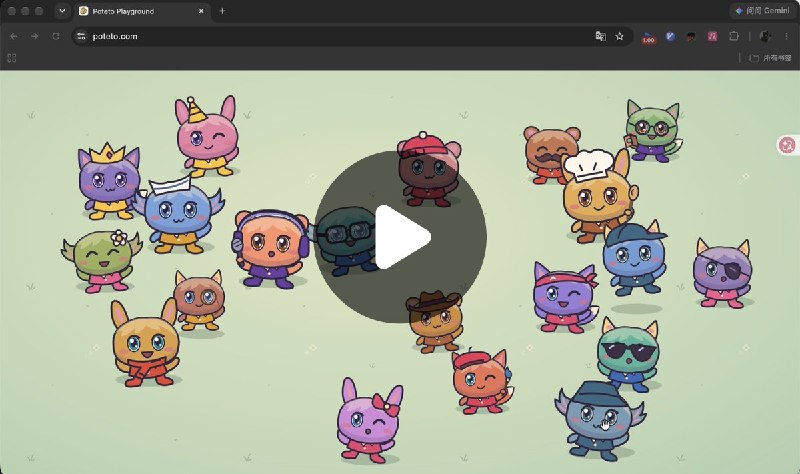View site information for poteto.com
Screen dimensions: 800x474
click(81, 36)
